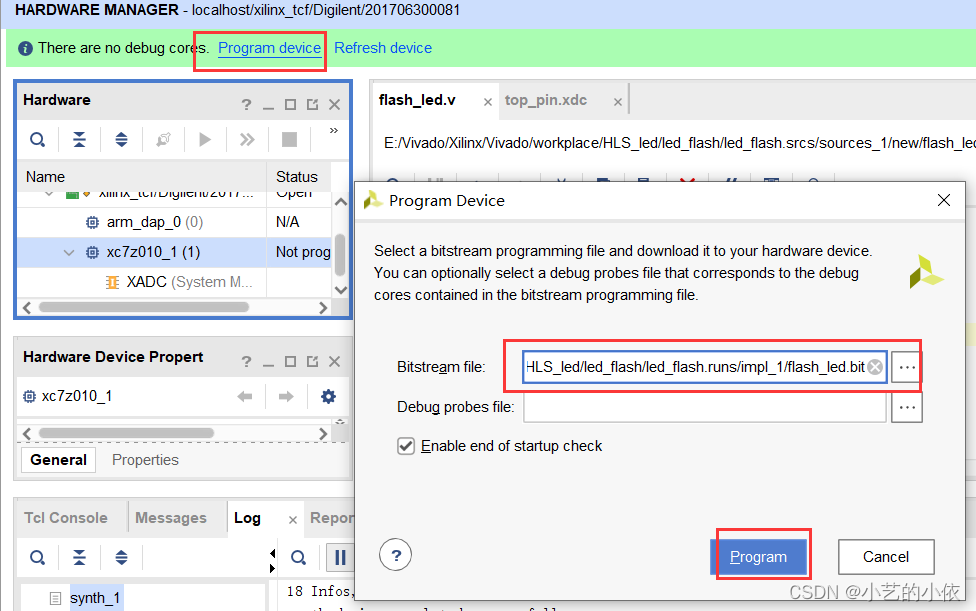Select the xc7z010_1 (1) device row
This screenshot has width=976, height=611.
[x=174, y=252]
